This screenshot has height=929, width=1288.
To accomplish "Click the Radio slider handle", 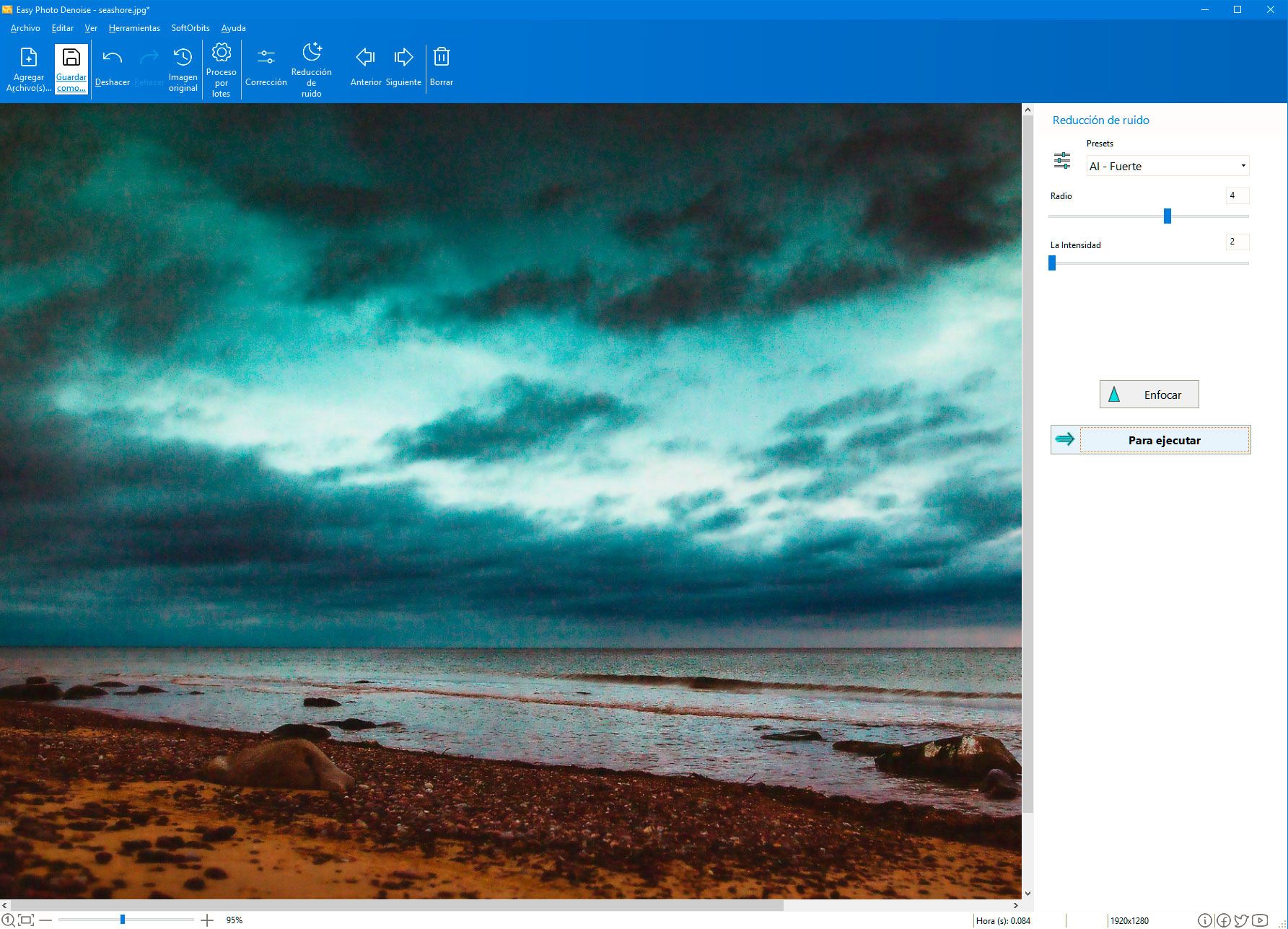I will coord(1167,216).
